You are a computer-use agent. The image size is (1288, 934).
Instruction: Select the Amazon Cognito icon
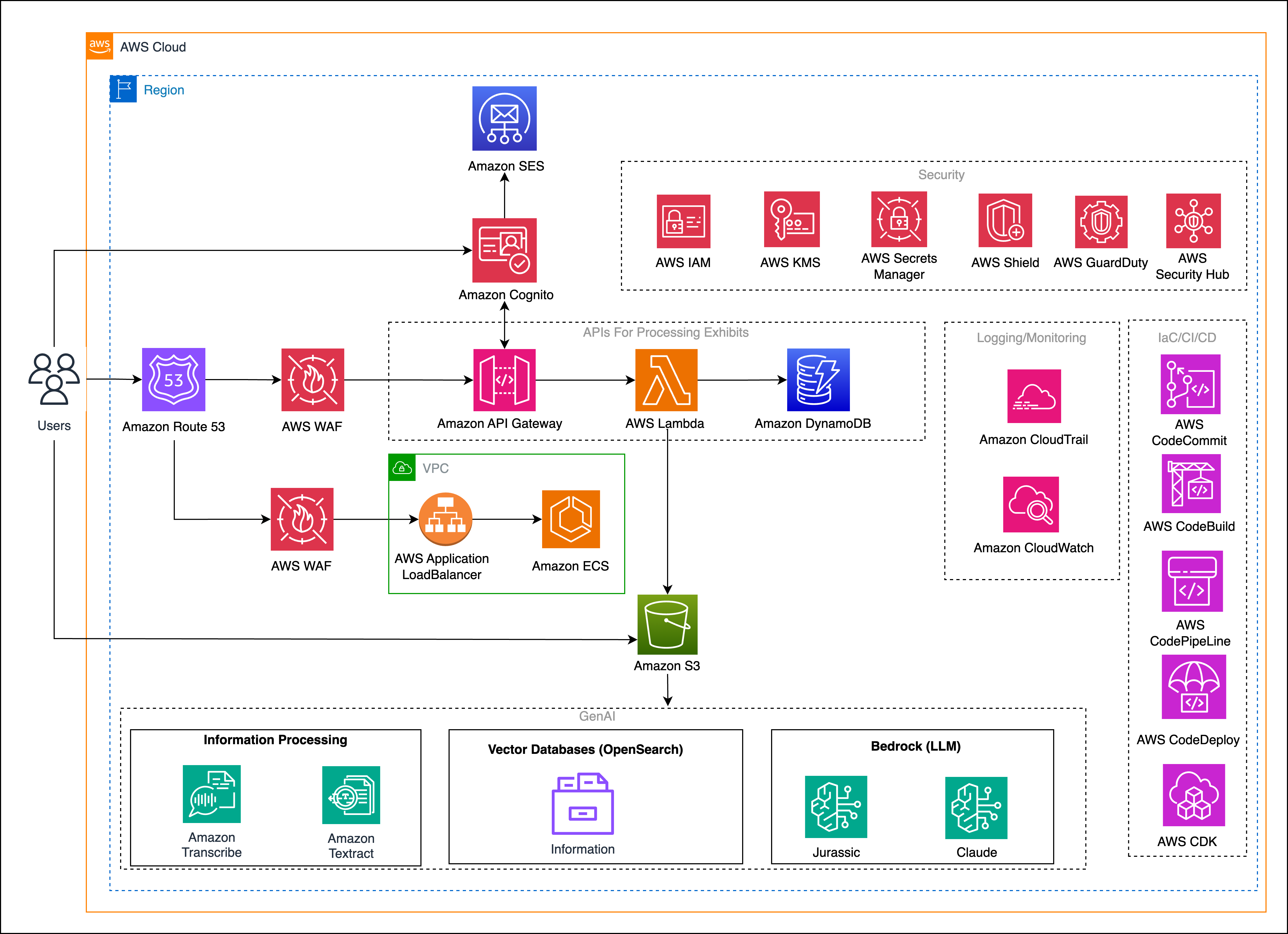[504, 250]
